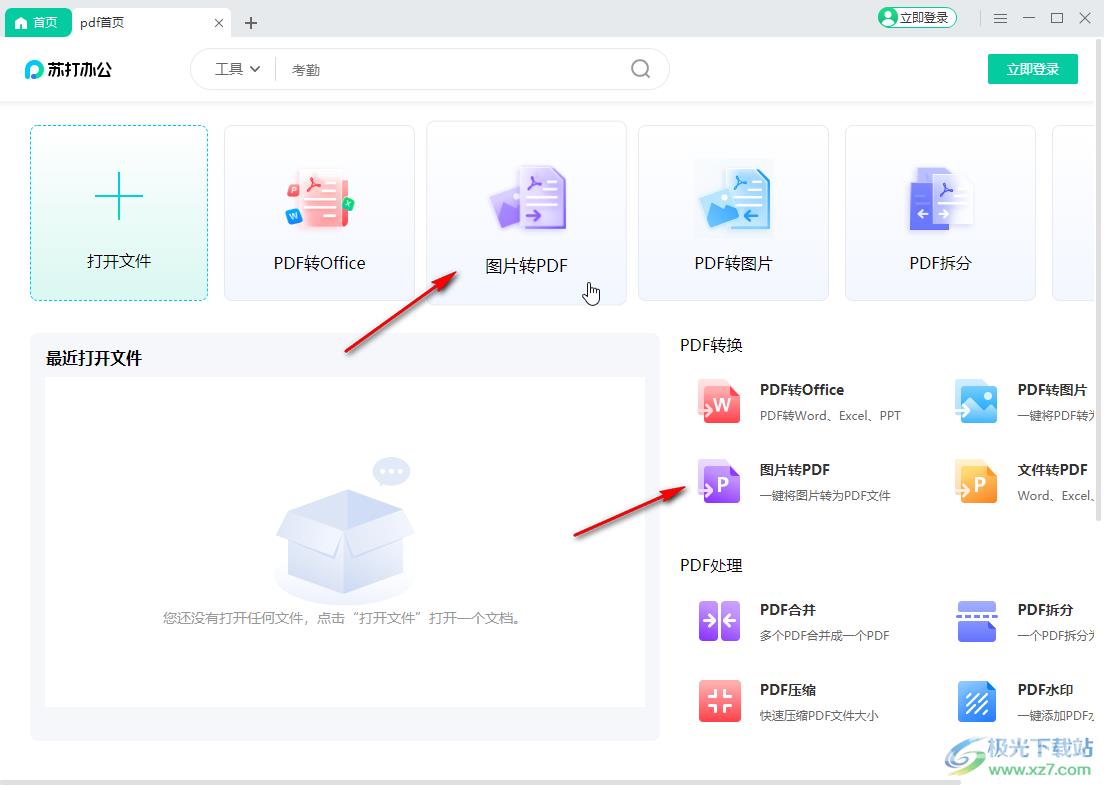Click blue picture icon for PDF转图片 list item

976,401
